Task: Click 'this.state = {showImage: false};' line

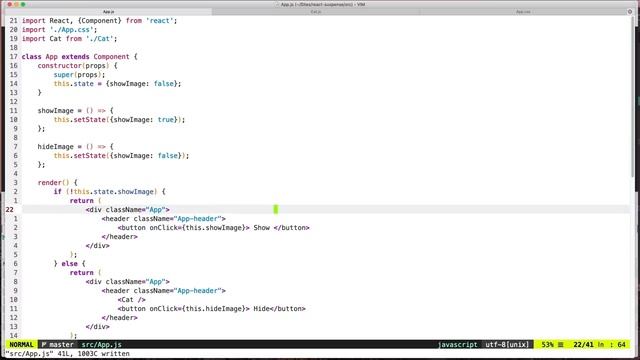Action: pos(117,83)
